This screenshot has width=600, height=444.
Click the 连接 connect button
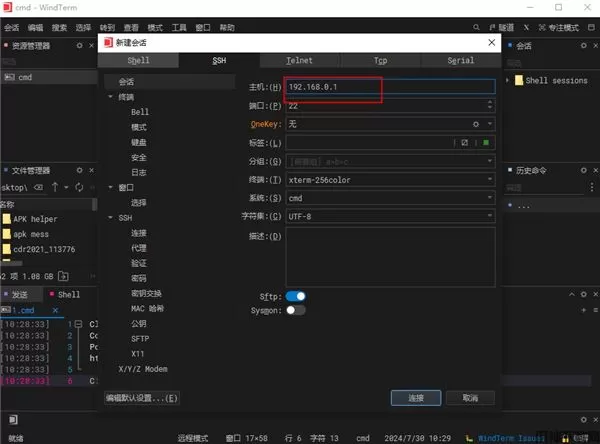pyautogui.click(x=416, y=398)
